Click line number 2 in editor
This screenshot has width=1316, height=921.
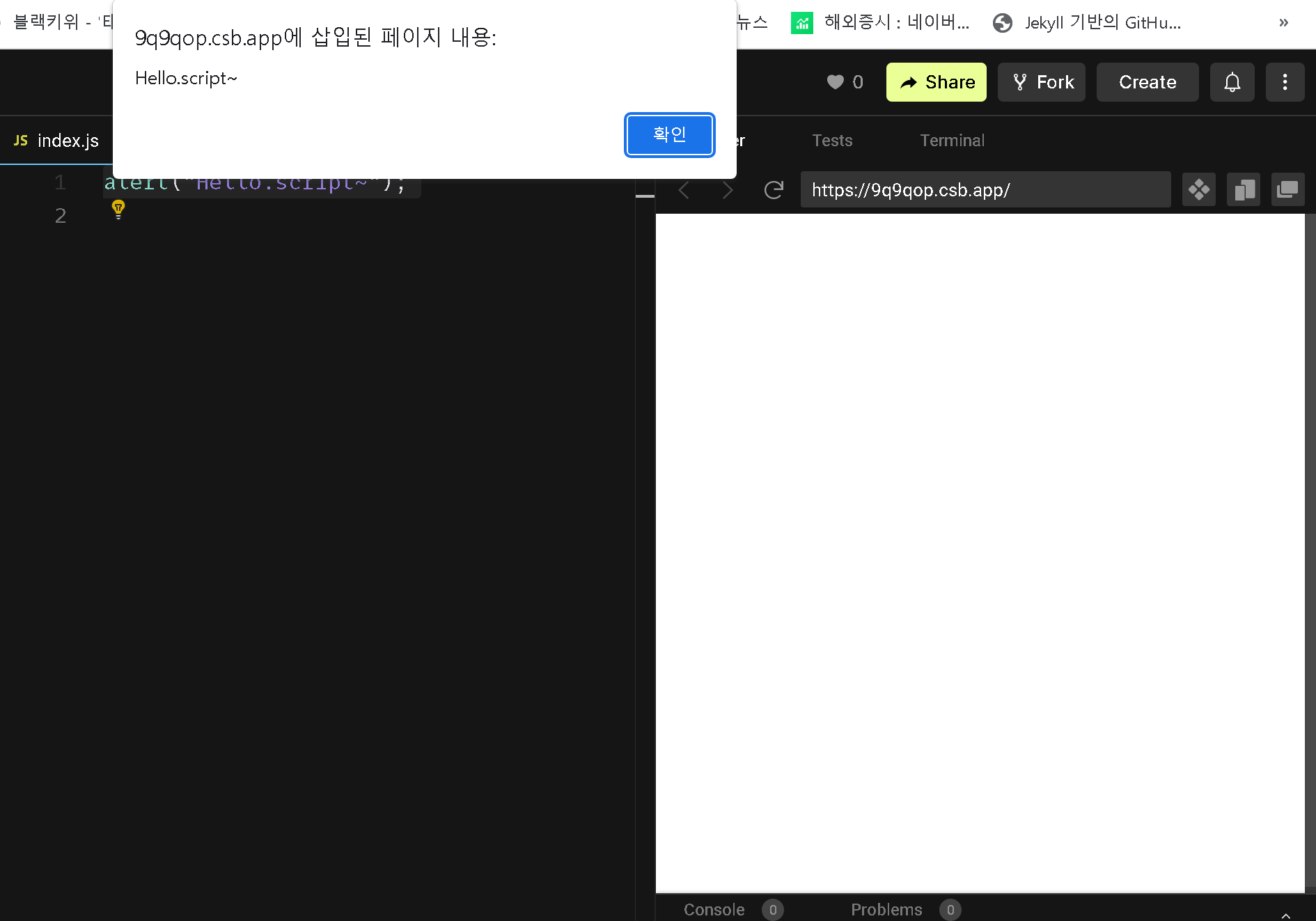[x=61, y=216]
